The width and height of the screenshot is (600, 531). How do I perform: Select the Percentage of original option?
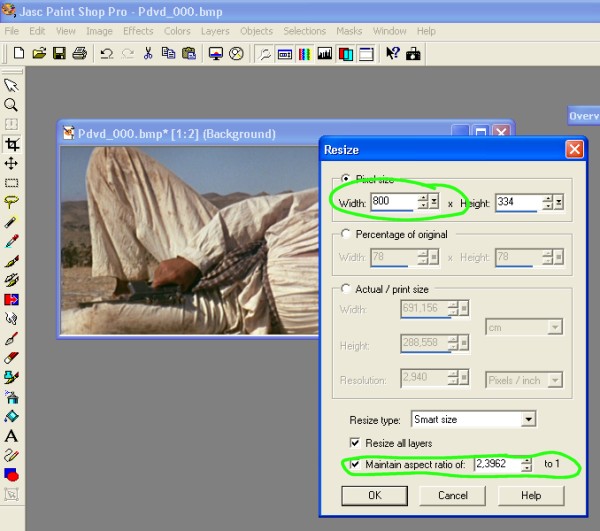pyautogui.click(x=346, y=234)
